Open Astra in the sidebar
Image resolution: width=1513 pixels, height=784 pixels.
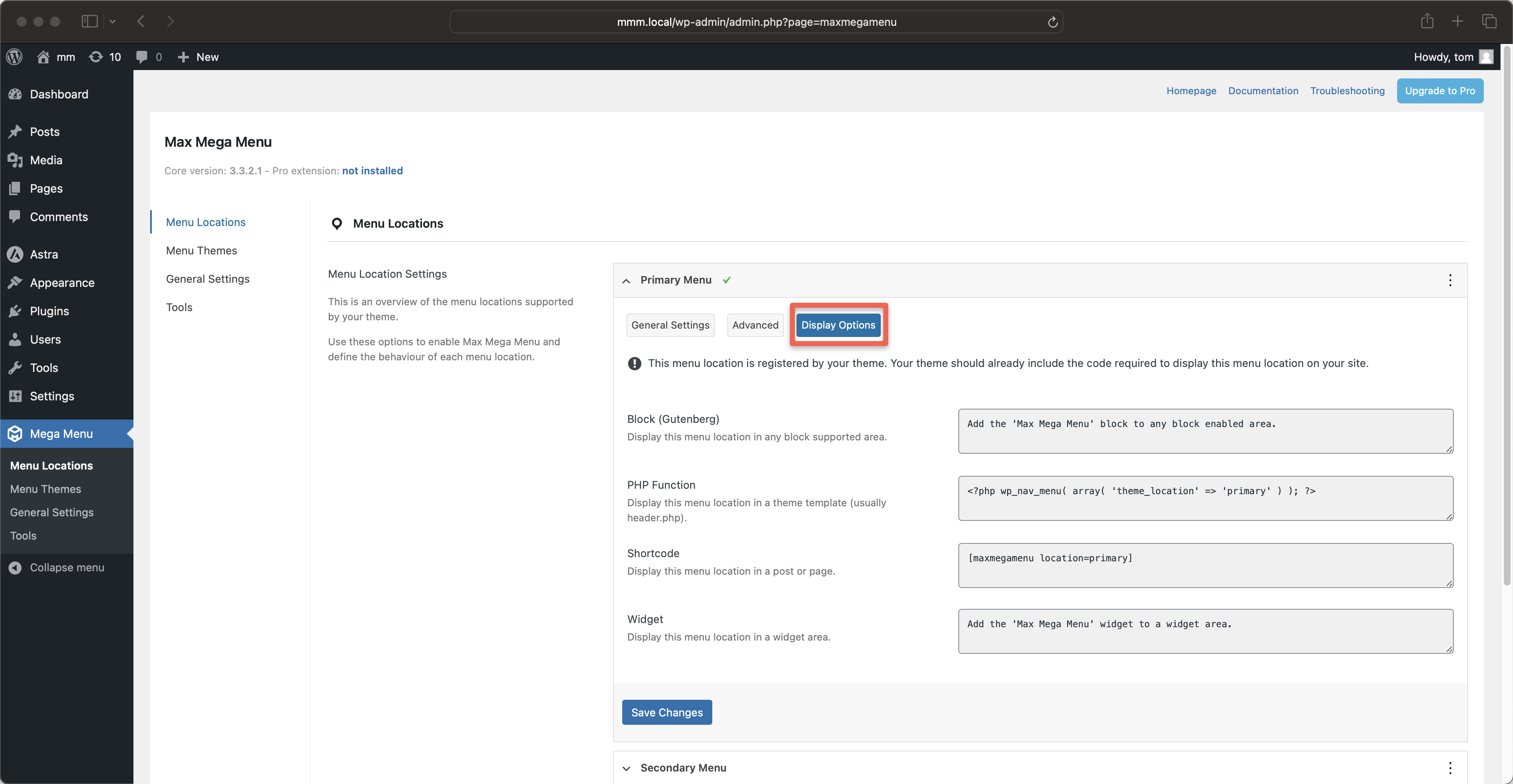click(44, 254)
